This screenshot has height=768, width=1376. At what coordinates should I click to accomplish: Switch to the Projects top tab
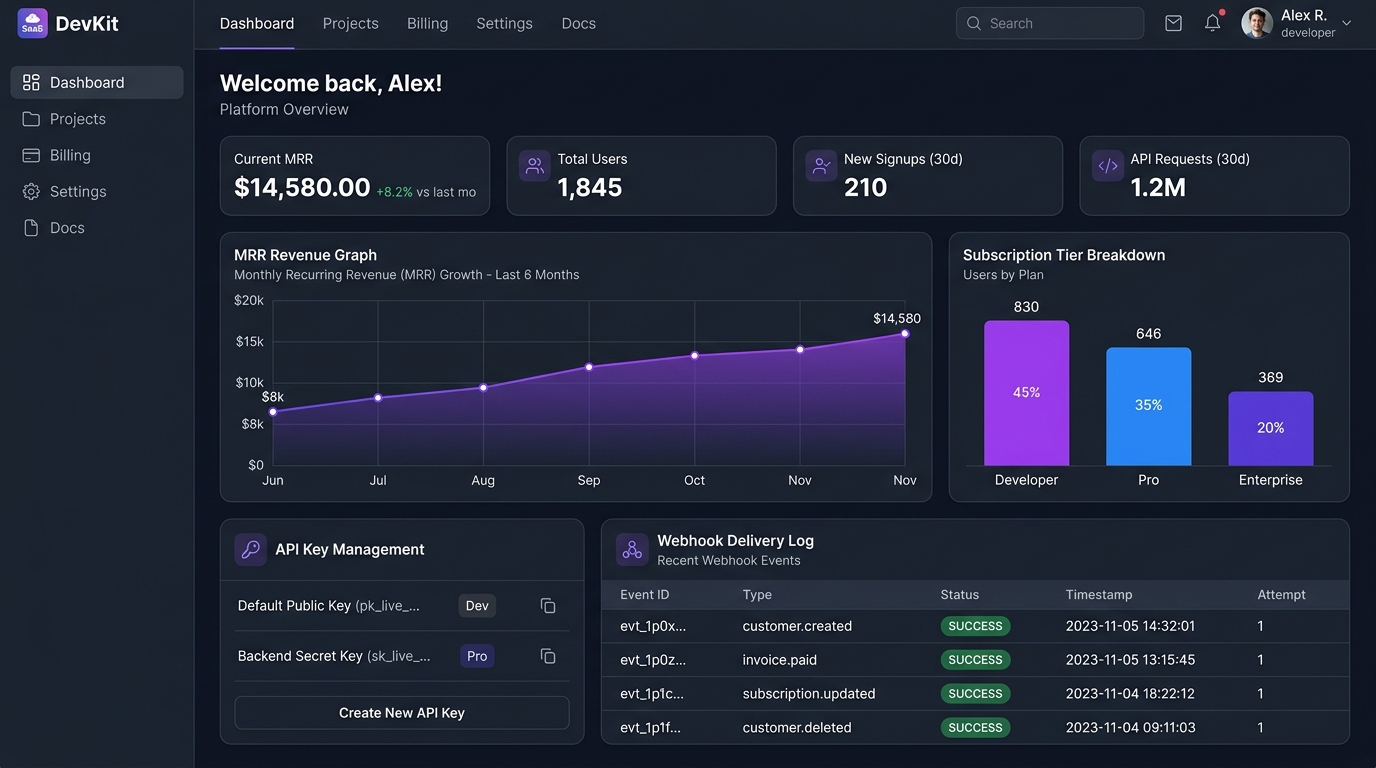coord(351,23)
